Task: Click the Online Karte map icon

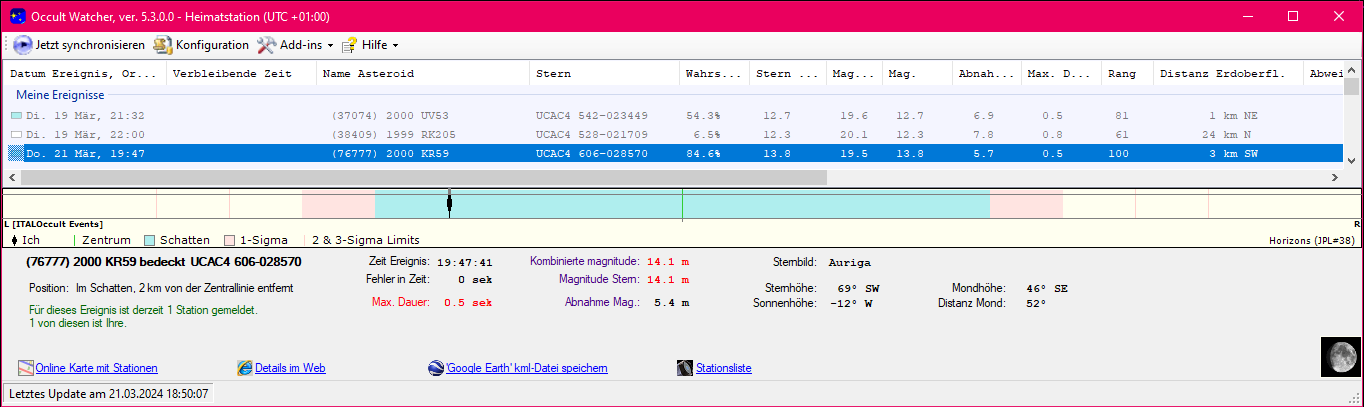Action: [x=25, y=368]
